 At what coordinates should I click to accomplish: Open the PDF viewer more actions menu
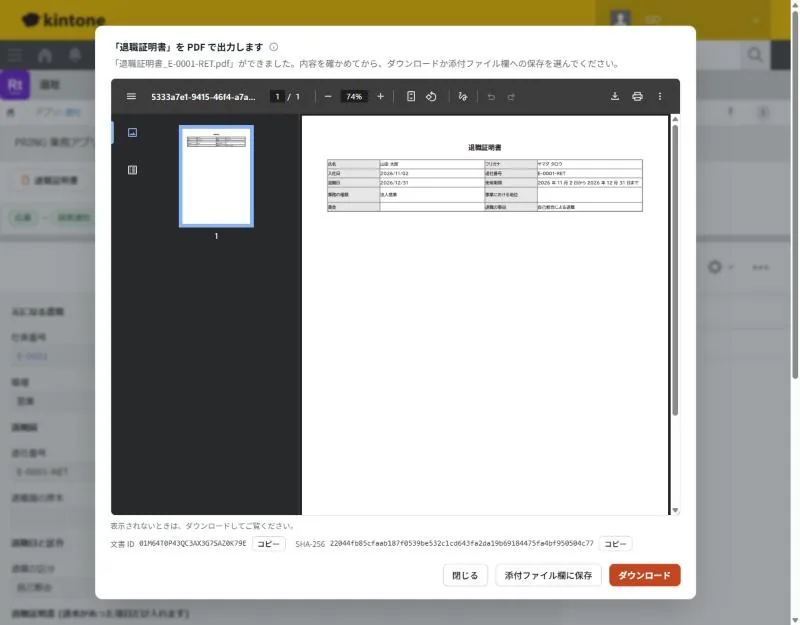pos(660,96)
